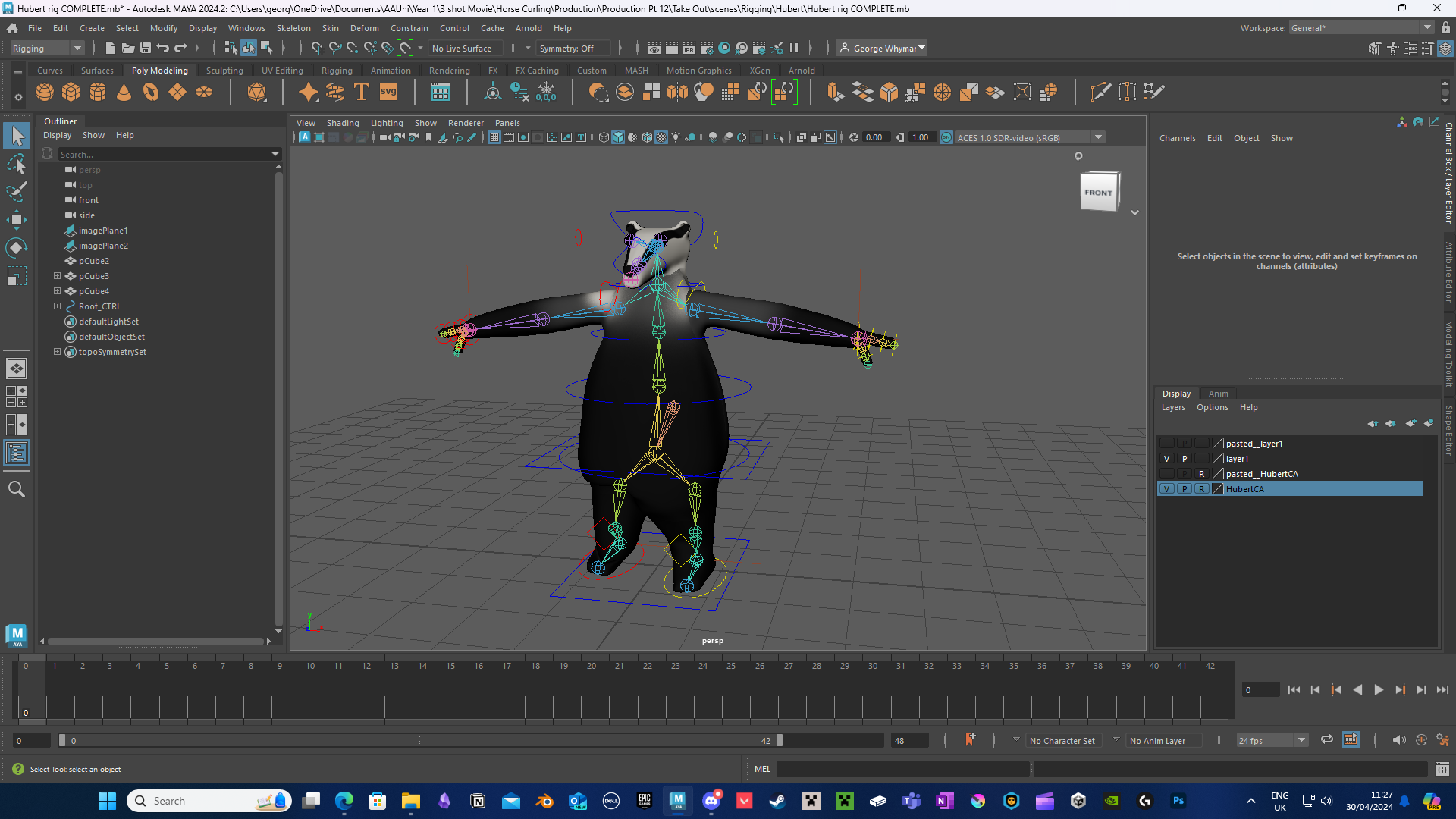Image resolution: width=1456 pixels, height=819 pixels.
Task: Click the Multi-Cut knife tool icon
Action: coord(1100,93)
